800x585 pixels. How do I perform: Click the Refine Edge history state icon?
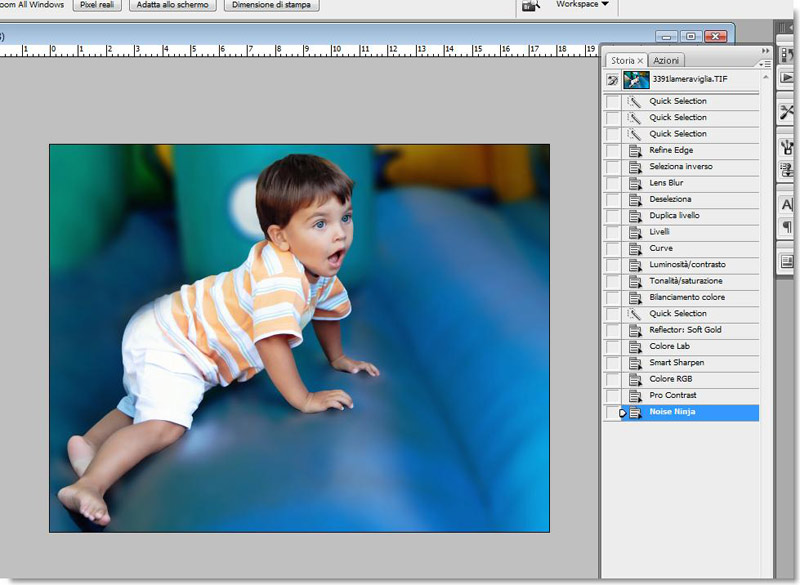(x=634, y=150)
